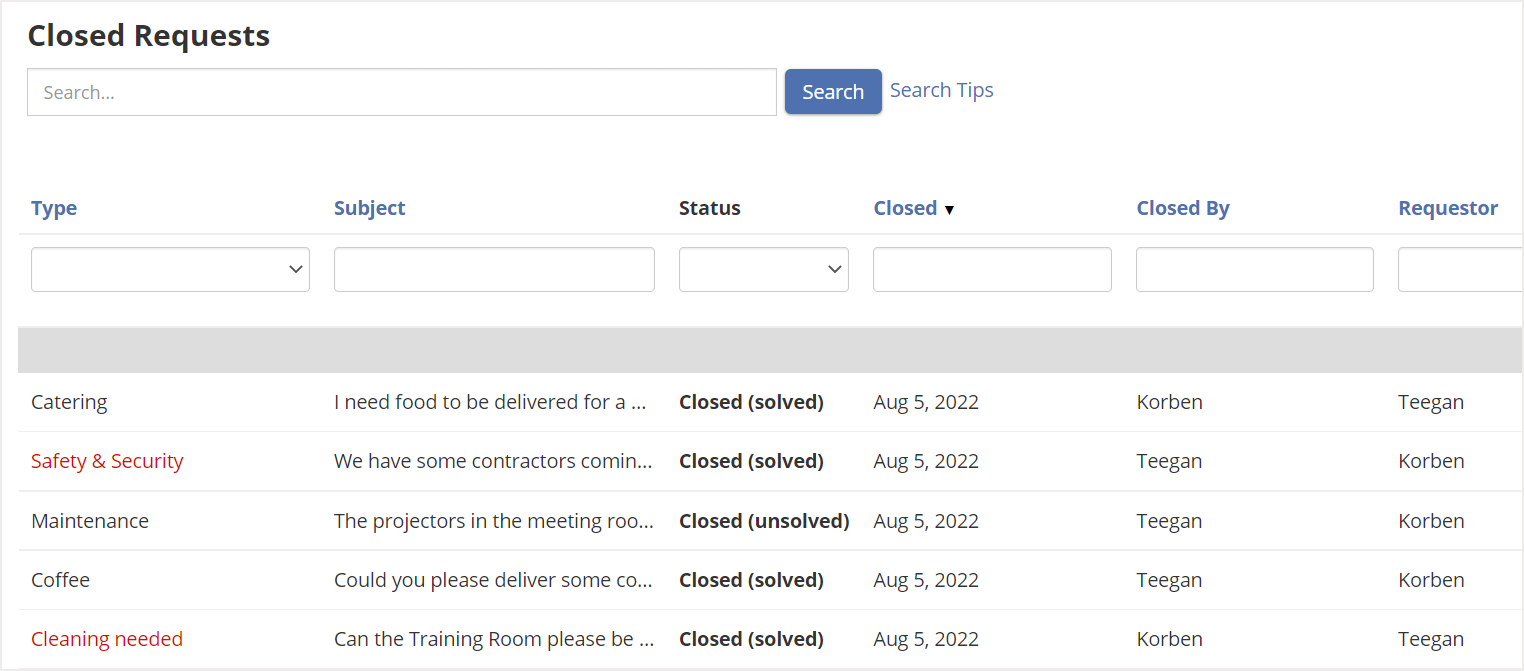Open the Type filter dropdown
1524x671 pixels.
(x=170, y=269)
